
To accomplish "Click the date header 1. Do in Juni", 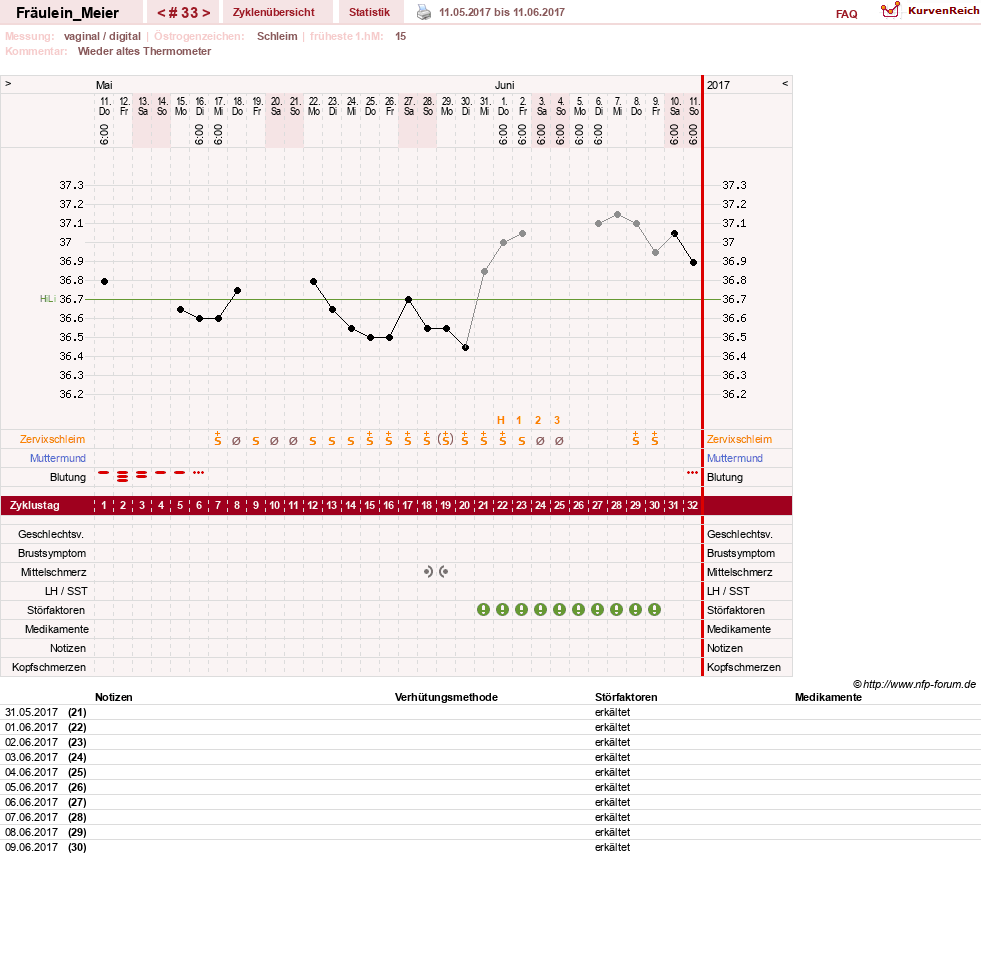I will click(503, 106).
